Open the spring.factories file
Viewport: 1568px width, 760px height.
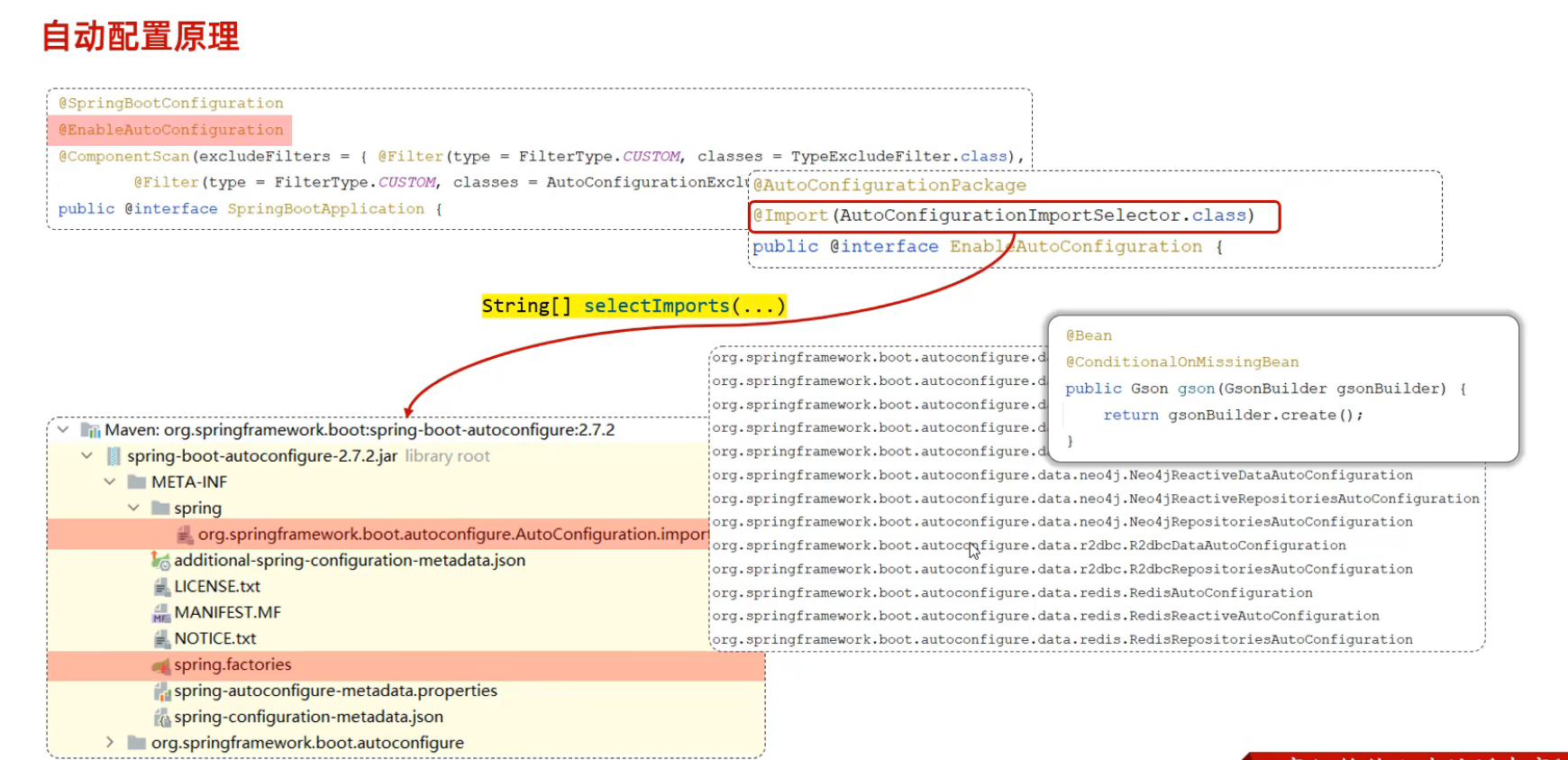232,665
